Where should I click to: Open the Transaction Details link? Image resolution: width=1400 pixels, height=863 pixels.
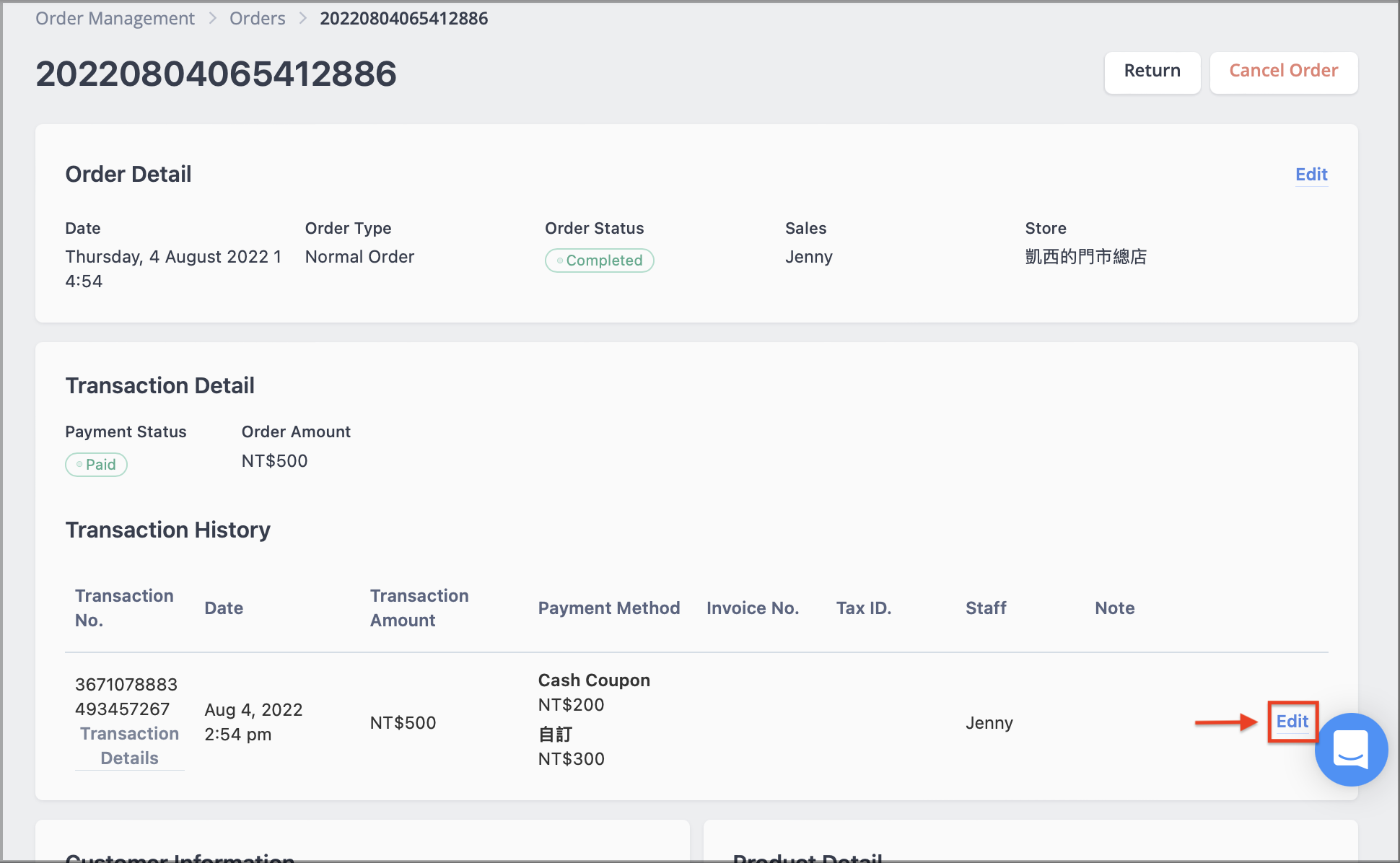[x=130, y=746]
